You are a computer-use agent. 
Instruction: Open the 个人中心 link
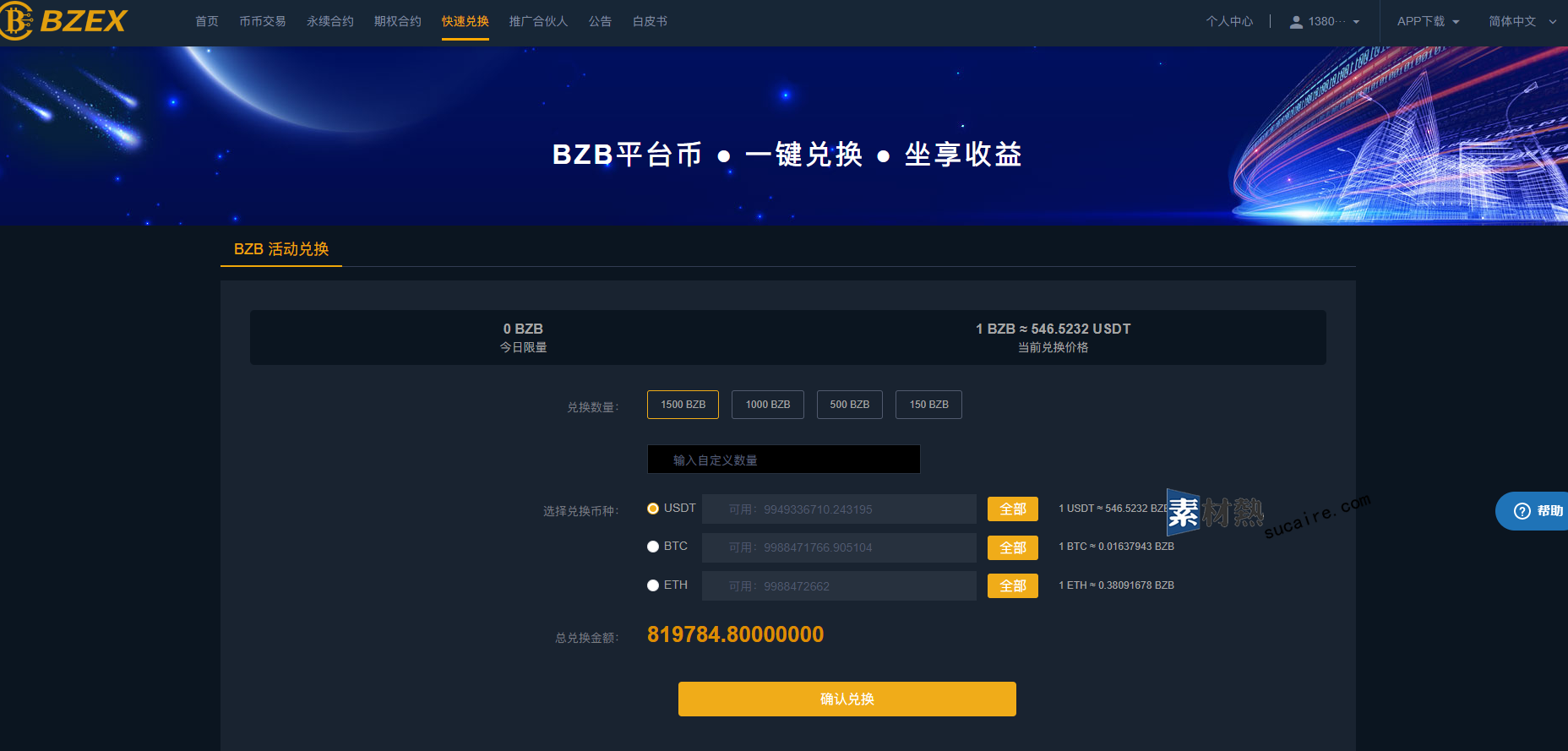coord(1229,21)
